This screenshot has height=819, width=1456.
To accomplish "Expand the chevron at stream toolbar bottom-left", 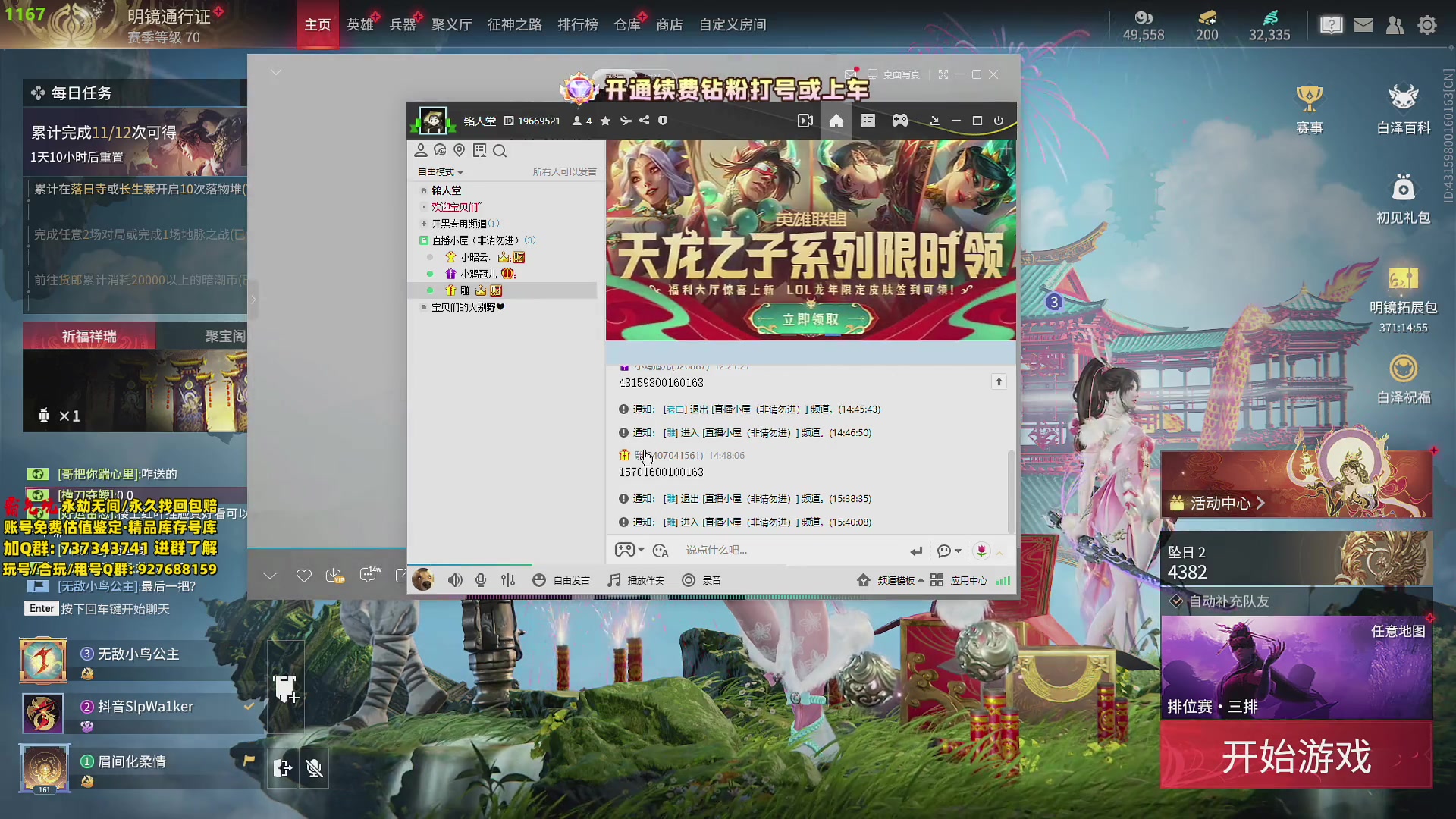I will coord(270,576).
